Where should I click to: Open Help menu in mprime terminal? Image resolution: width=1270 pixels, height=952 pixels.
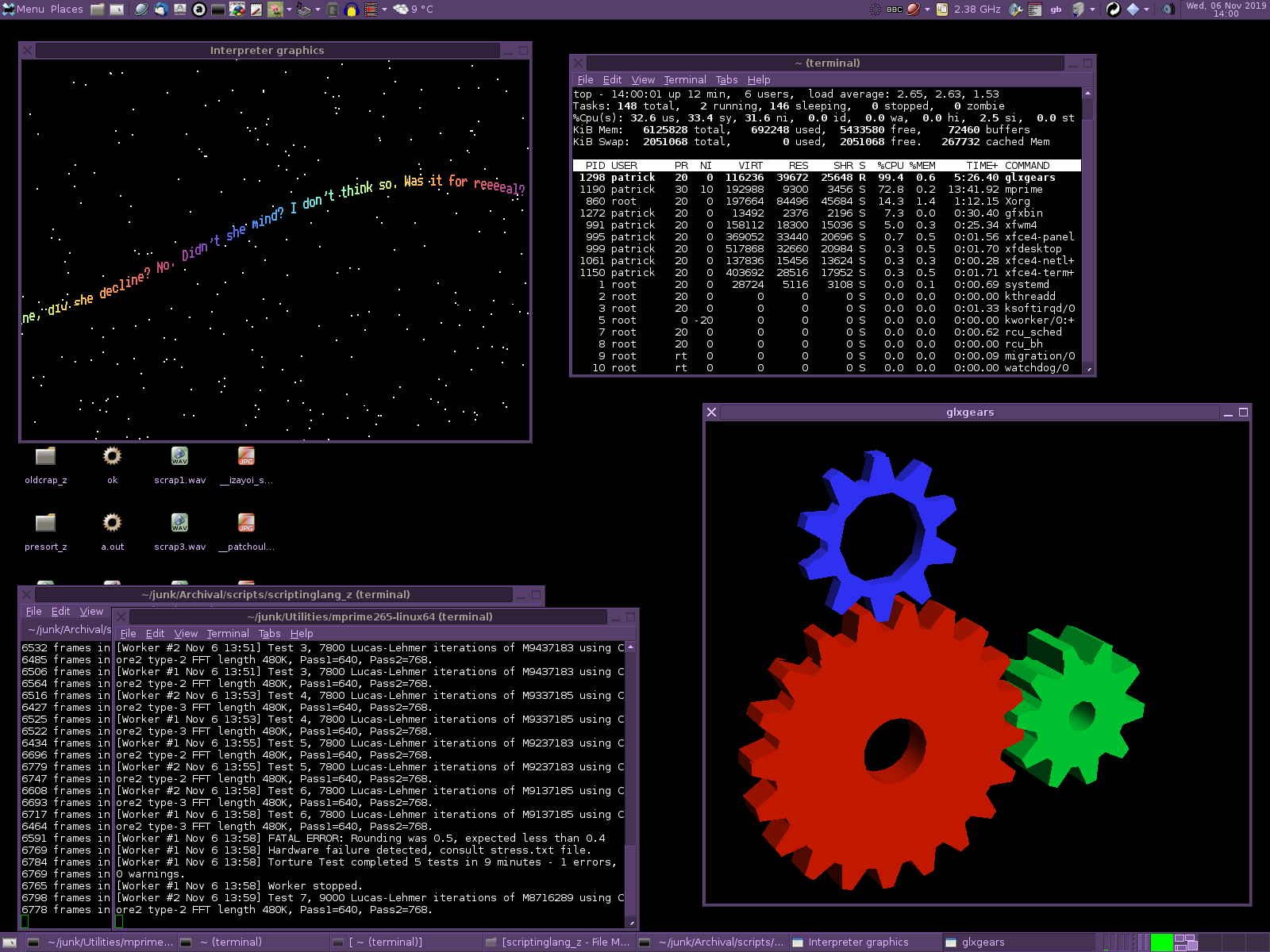pos(302,633)
